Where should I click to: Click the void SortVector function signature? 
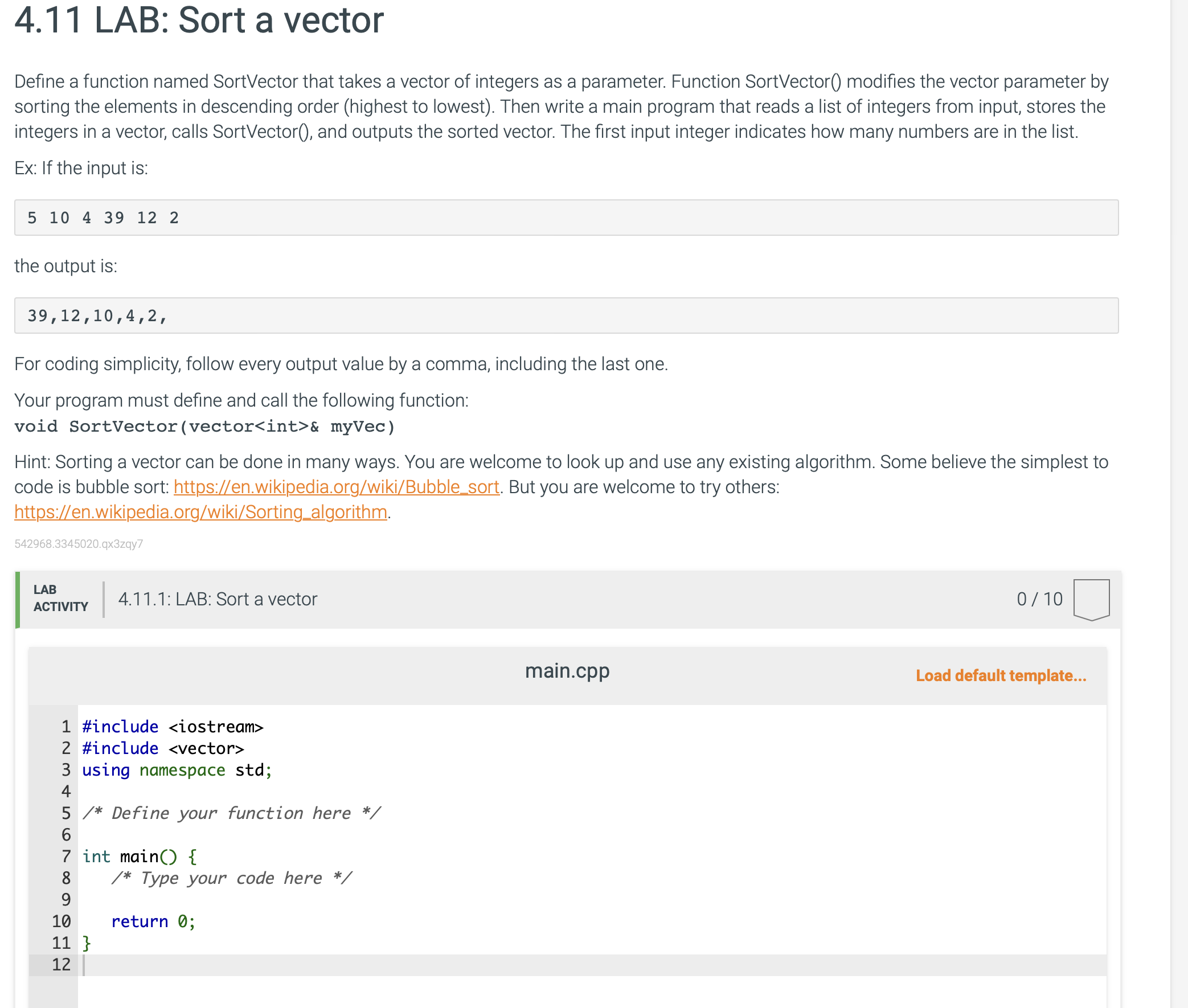(204, 427)
